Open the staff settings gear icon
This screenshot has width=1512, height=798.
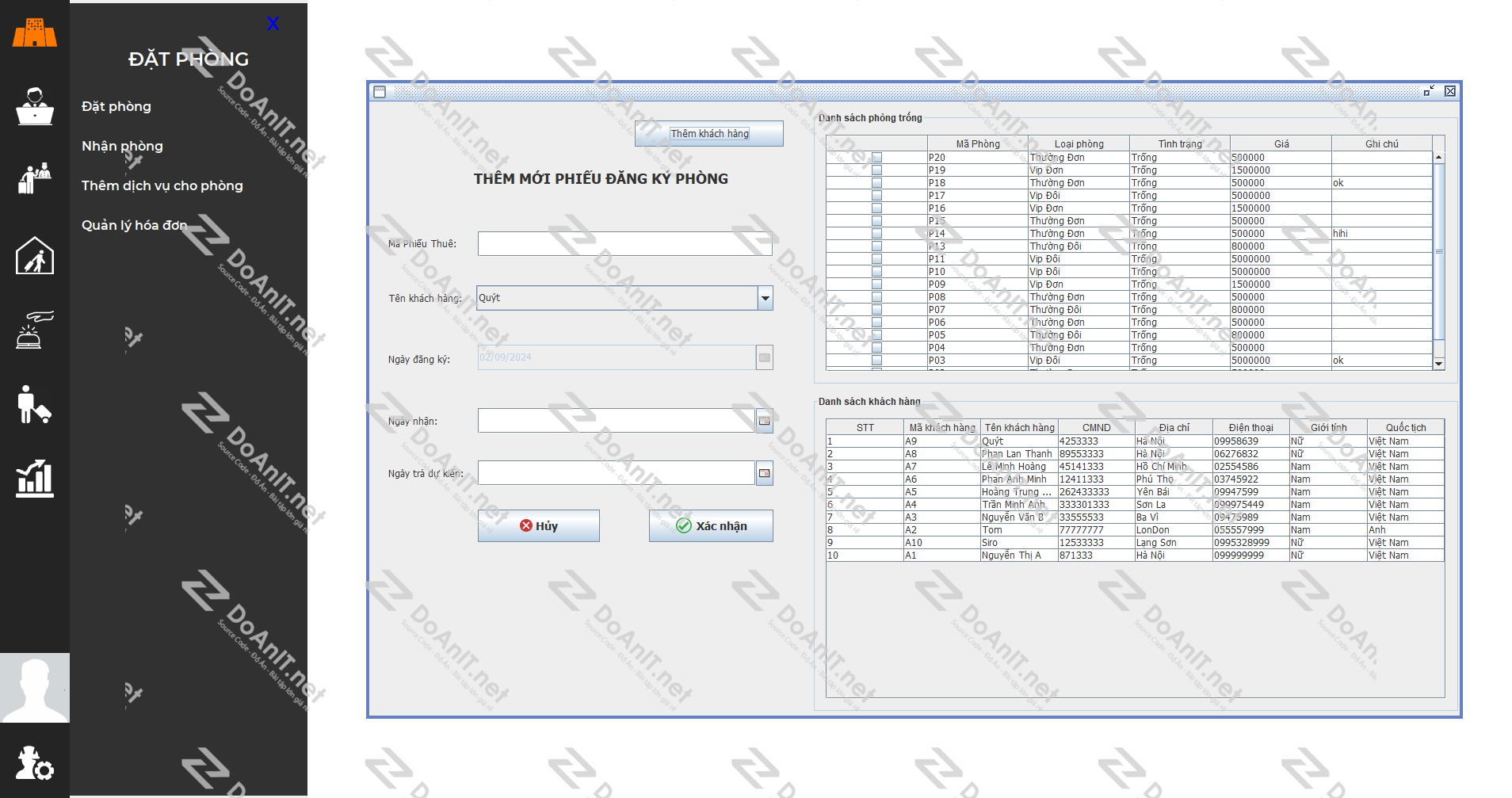(x=35, y=762)
